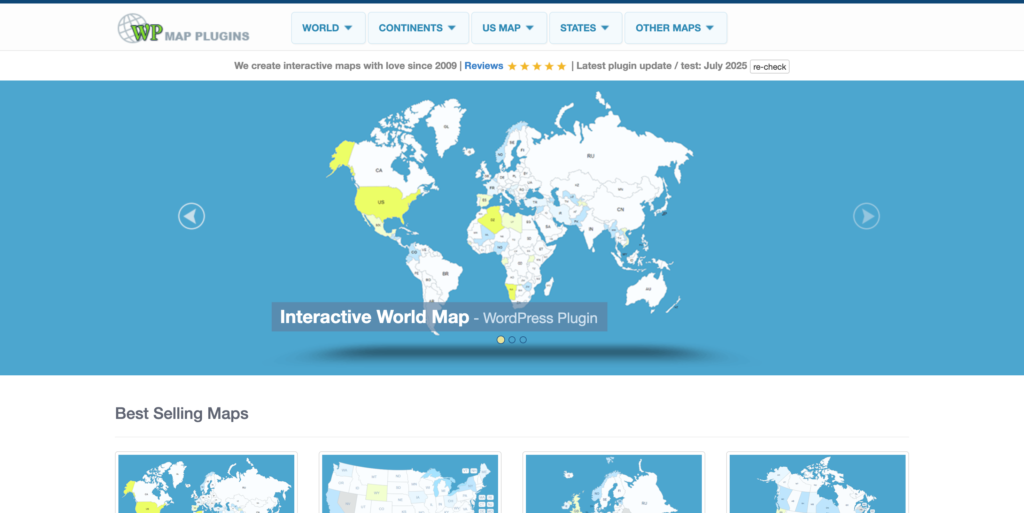Click the US country on the world map

tap(381, 201)
